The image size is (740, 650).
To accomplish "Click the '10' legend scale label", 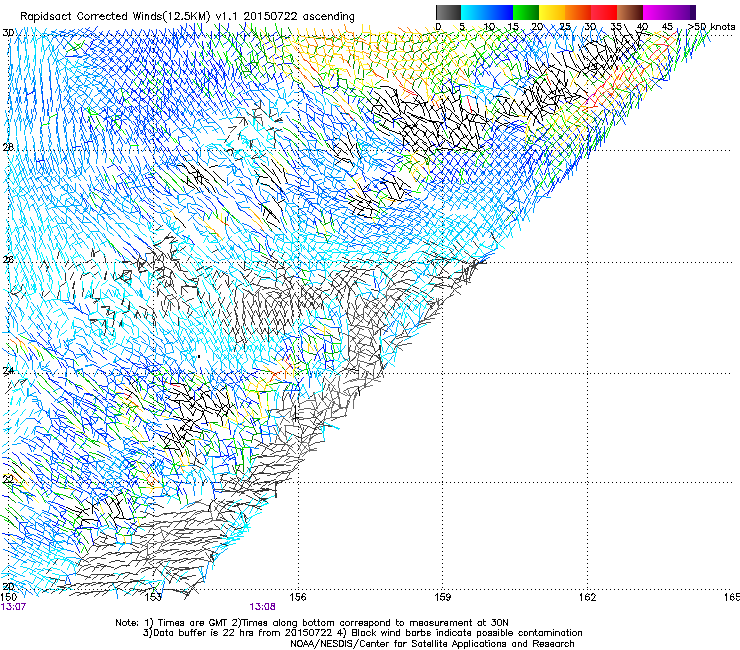I will point(489,27).
